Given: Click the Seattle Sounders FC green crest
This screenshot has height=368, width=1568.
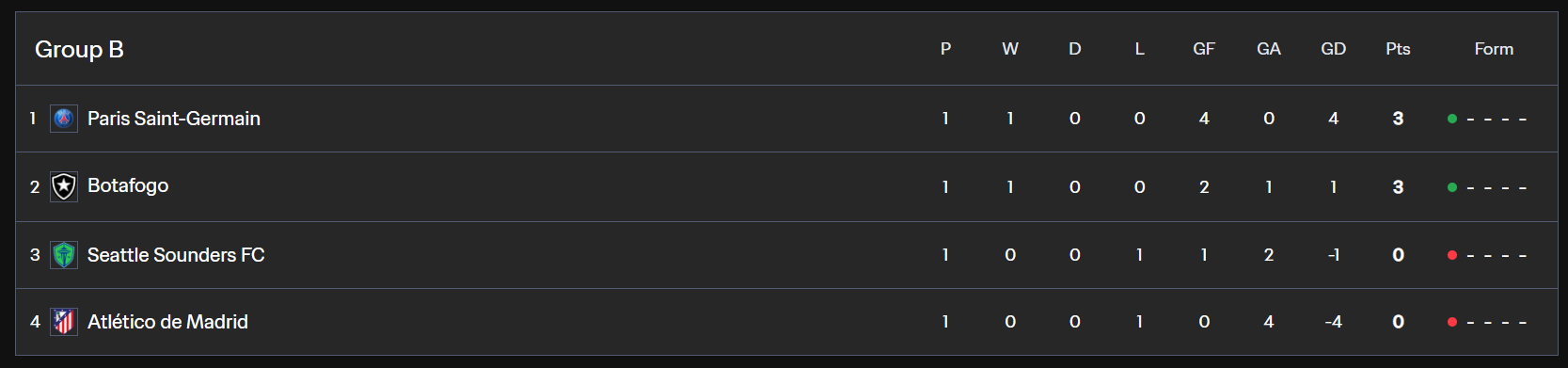Looking at the screenshot, I should [x=63, y=255].
